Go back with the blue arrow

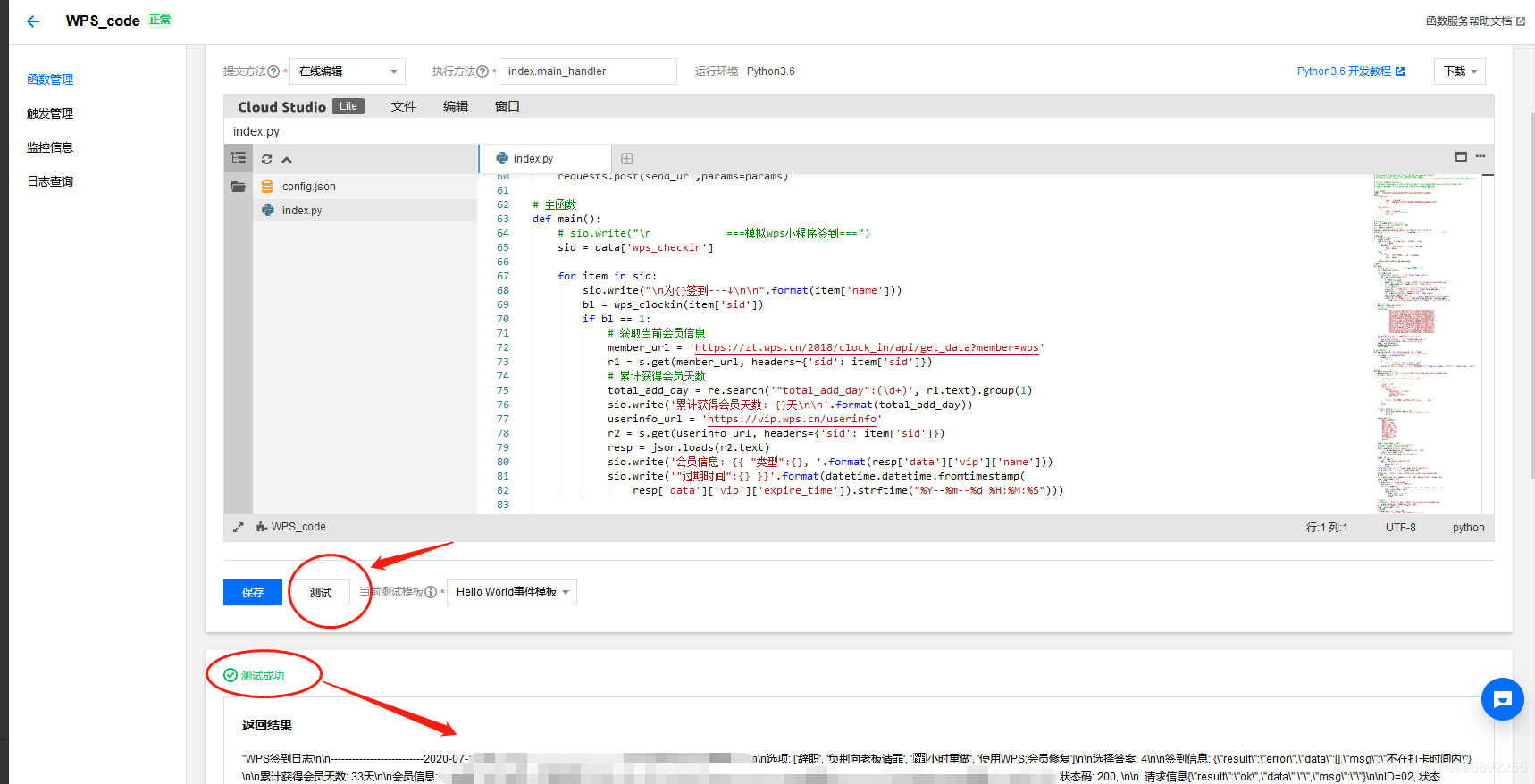[33, 21]
